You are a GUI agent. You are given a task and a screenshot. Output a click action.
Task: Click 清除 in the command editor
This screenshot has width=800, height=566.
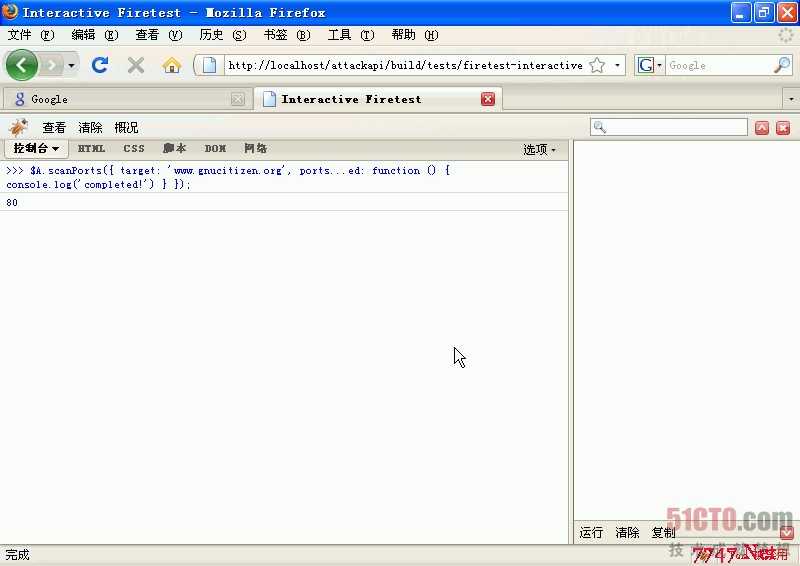[627, 532]
